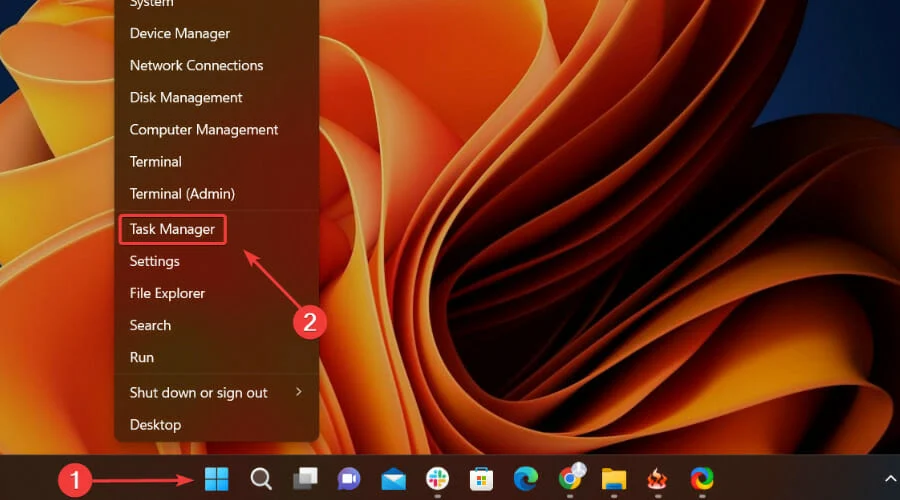Screen dimensions: 900x500
Task: Launch Microsoft Edge from the taskbar
Action: coord(526,479)
